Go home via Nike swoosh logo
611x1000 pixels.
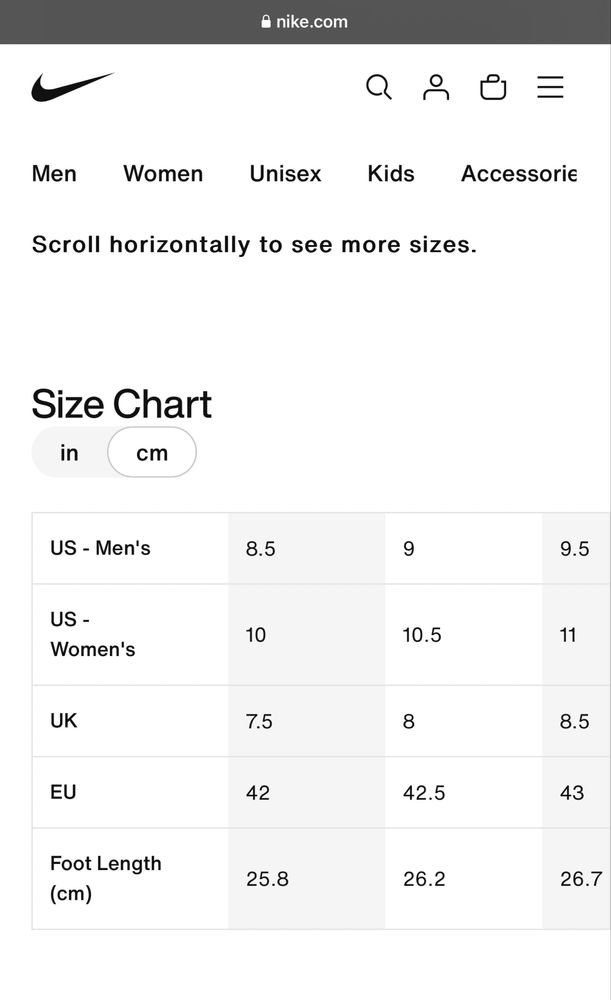(x=73, y=87)
